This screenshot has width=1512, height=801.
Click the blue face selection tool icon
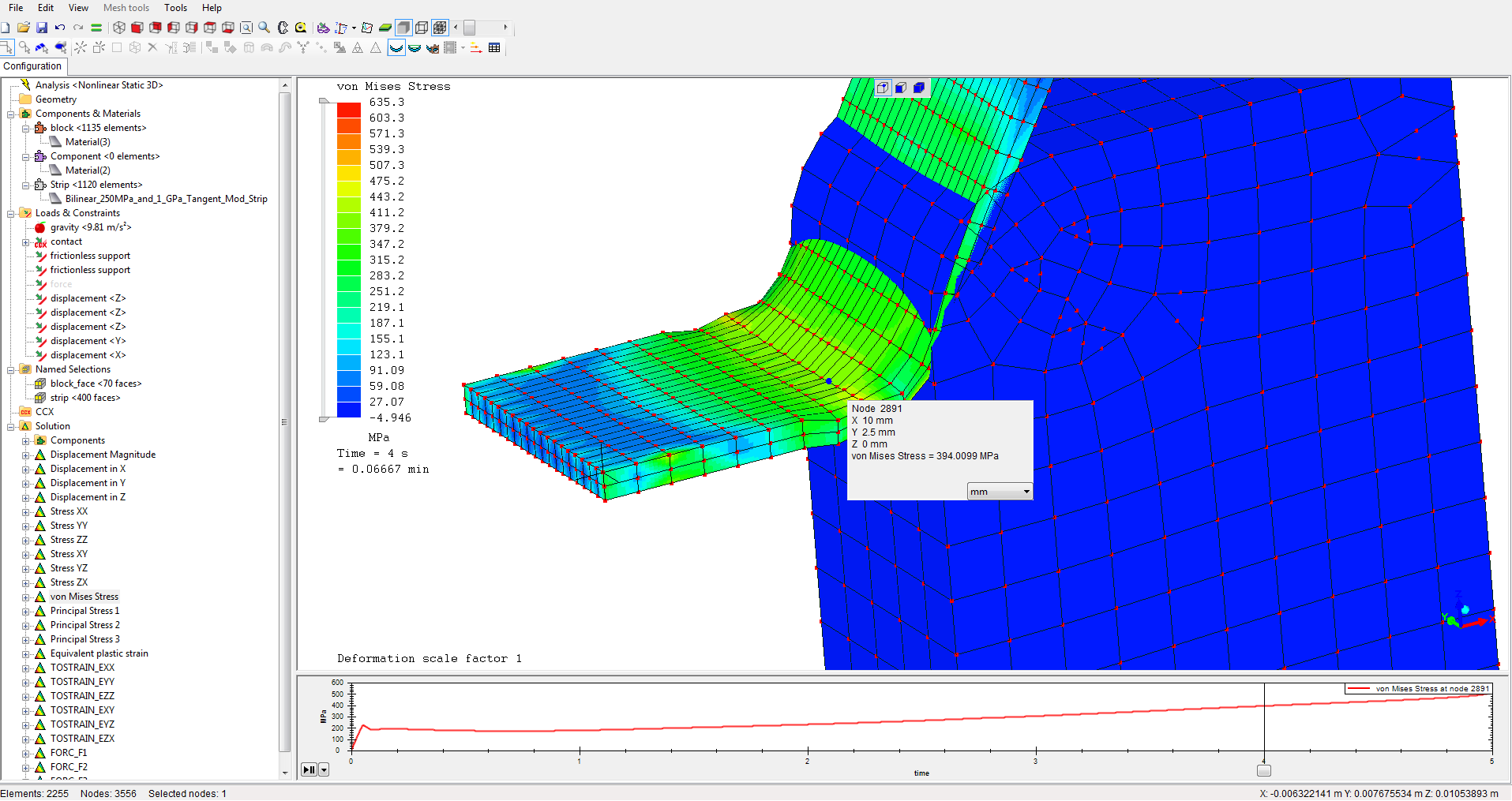pyautogui.click(x=42, y=47)
